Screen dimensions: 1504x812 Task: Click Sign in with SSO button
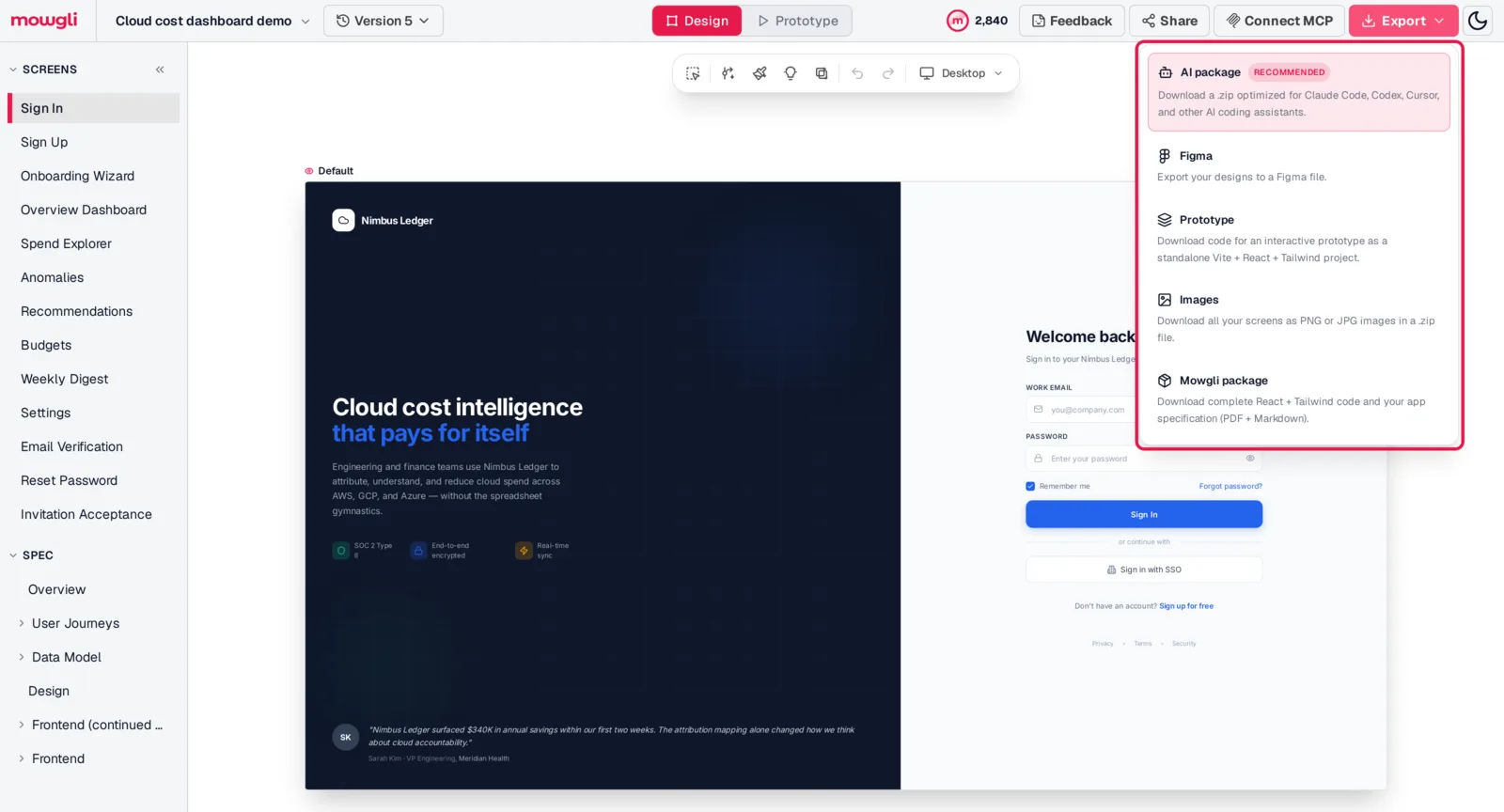tap(1144, 570)
